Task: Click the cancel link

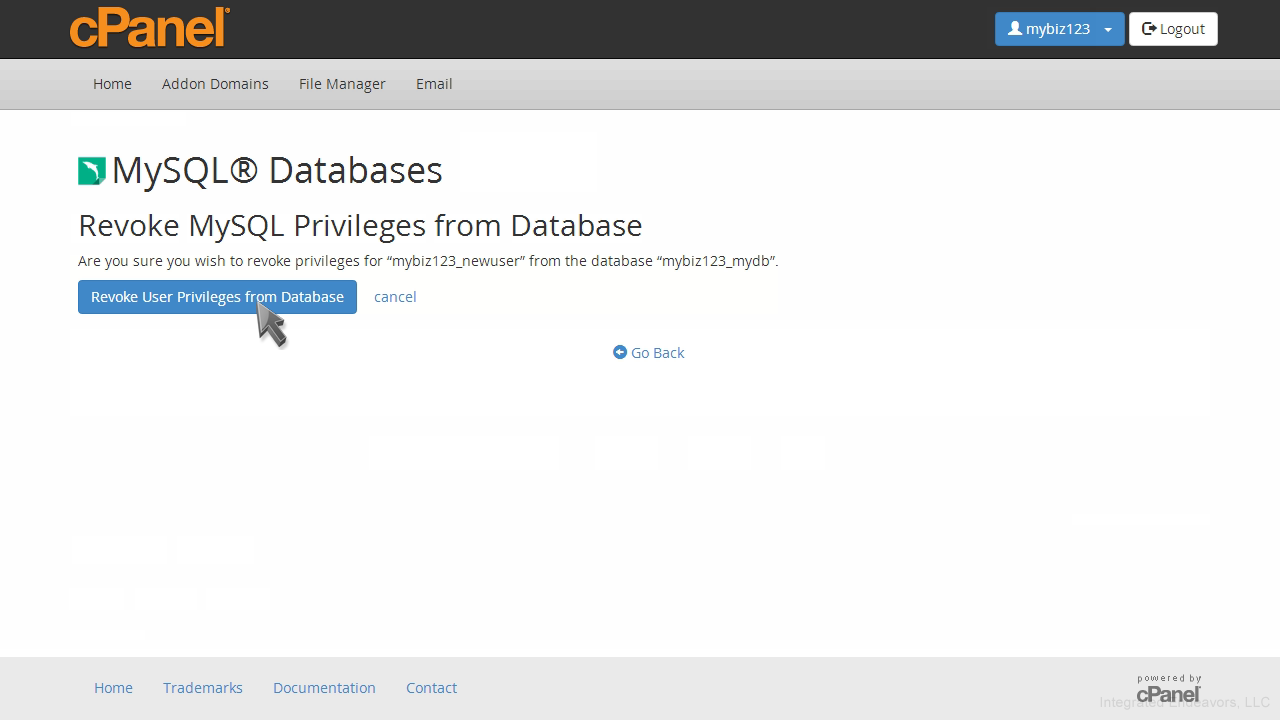Action: 395,297
